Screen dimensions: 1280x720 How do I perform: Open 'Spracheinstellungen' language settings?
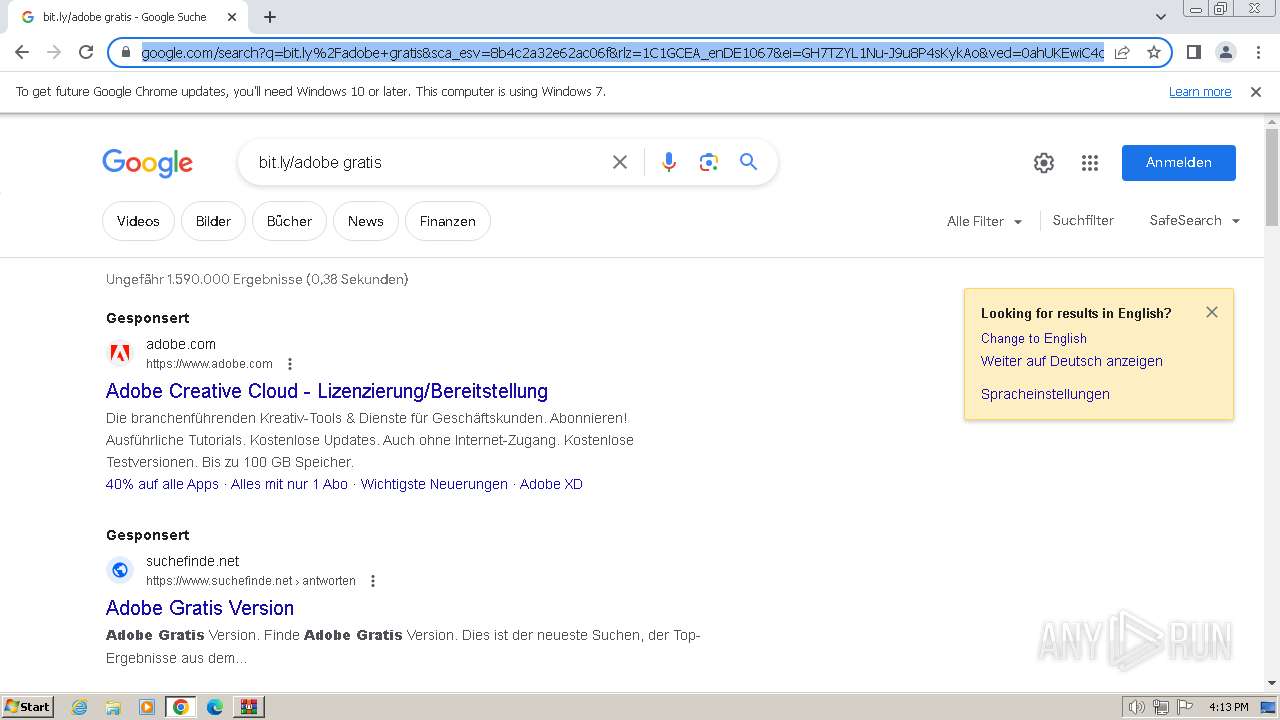[x=1045, y=394]
